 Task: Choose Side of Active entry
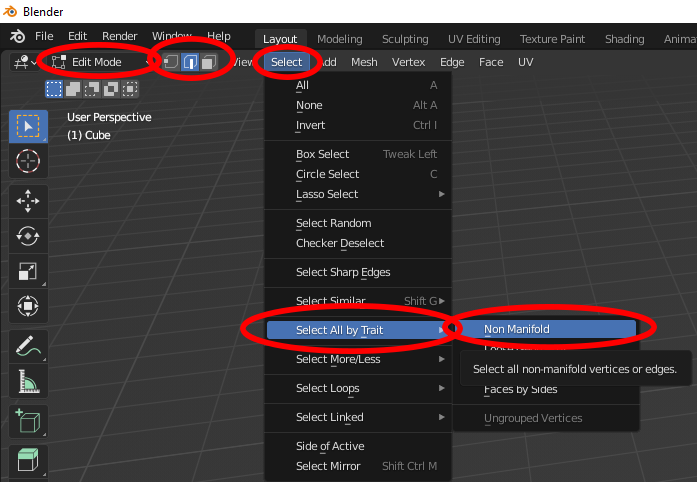358,446
